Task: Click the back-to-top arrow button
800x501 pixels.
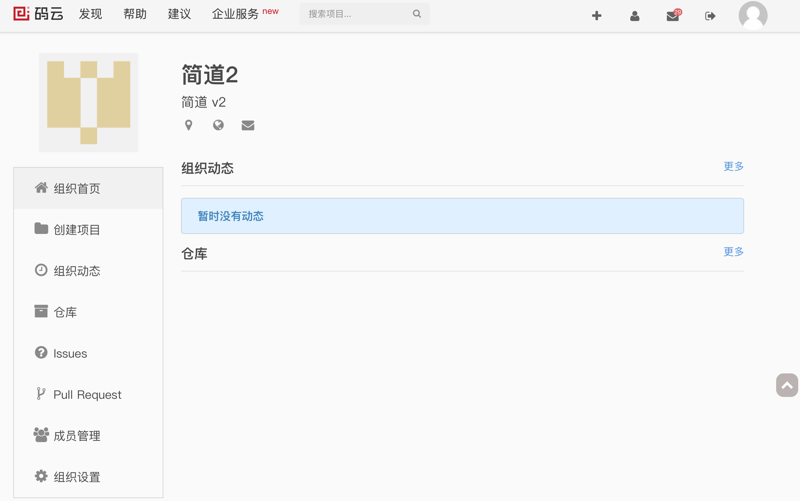Action: 787,385
